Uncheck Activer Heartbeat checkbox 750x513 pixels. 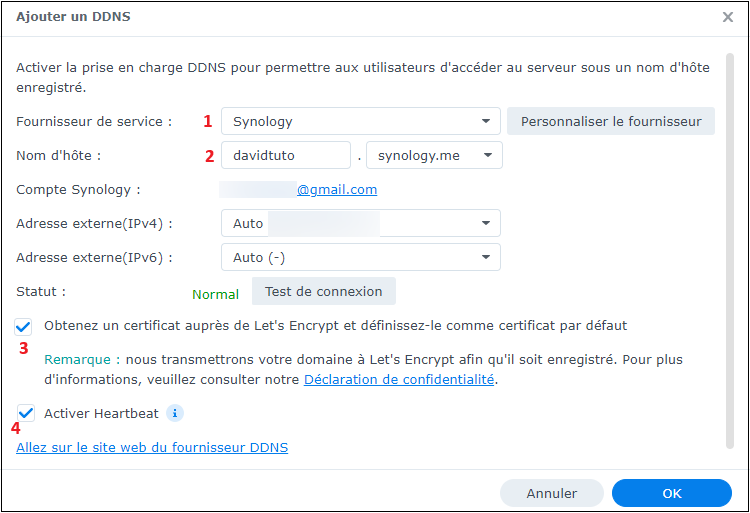(26, 413)
